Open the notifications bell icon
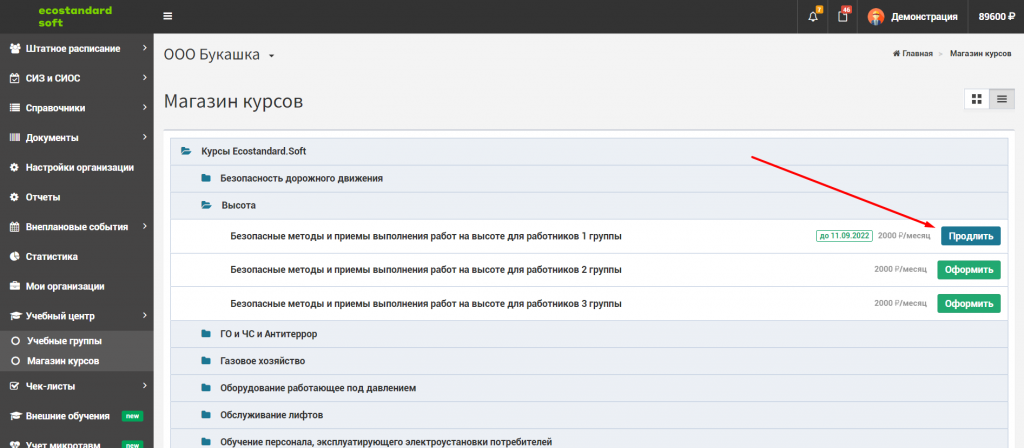Viewport: 1024px width, 448px height. (x=813, y=17)
